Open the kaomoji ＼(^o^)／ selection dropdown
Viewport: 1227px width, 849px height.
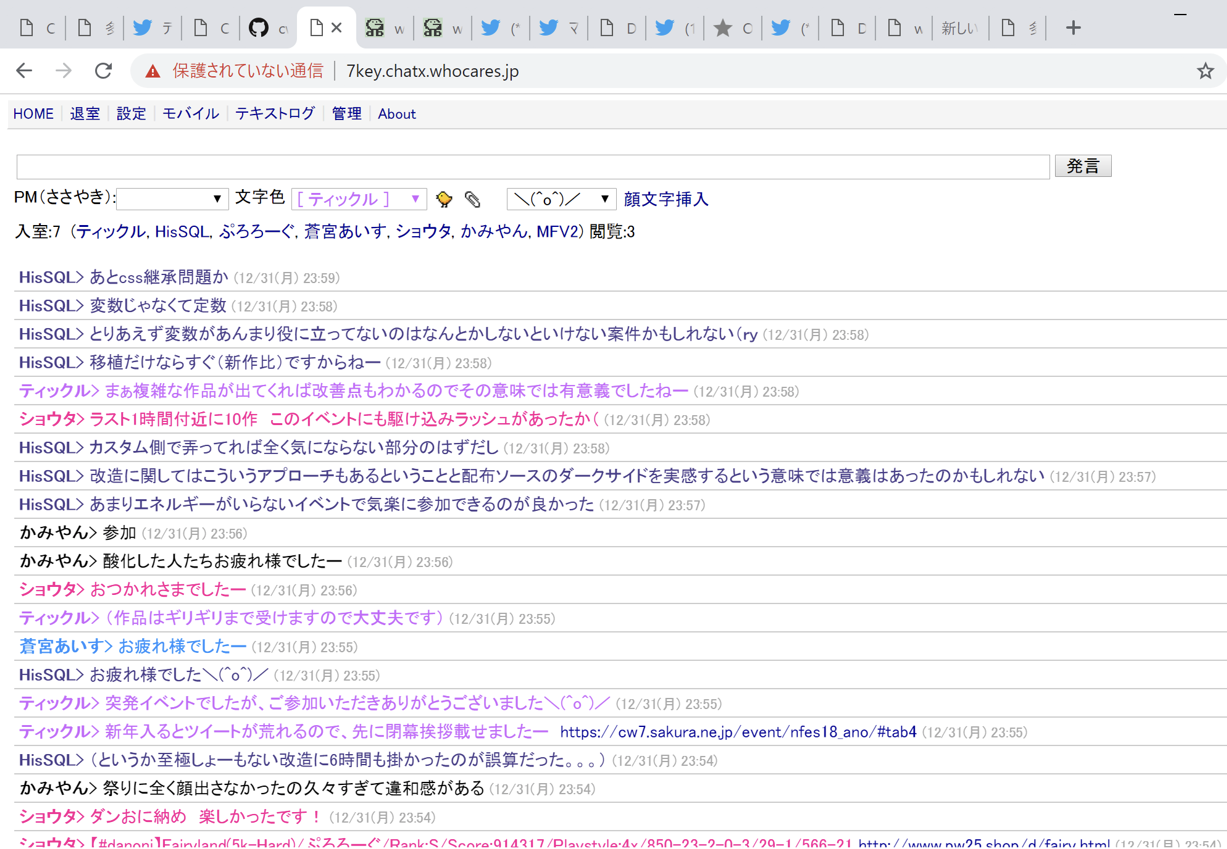(x=560, y=199)
